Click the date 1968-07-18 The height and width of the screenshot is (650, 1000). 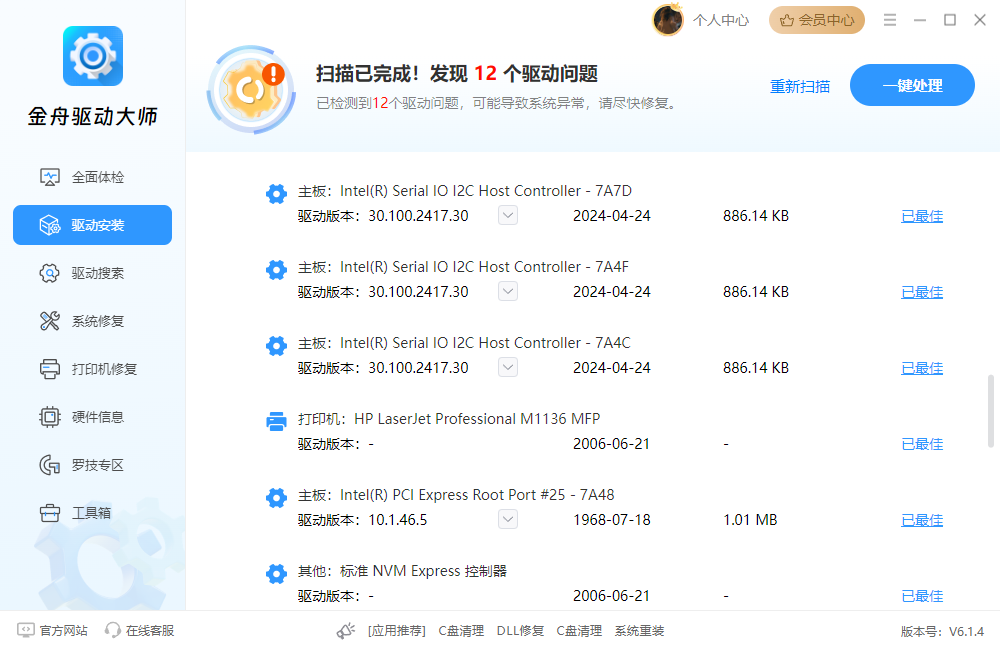click(612, 520)
